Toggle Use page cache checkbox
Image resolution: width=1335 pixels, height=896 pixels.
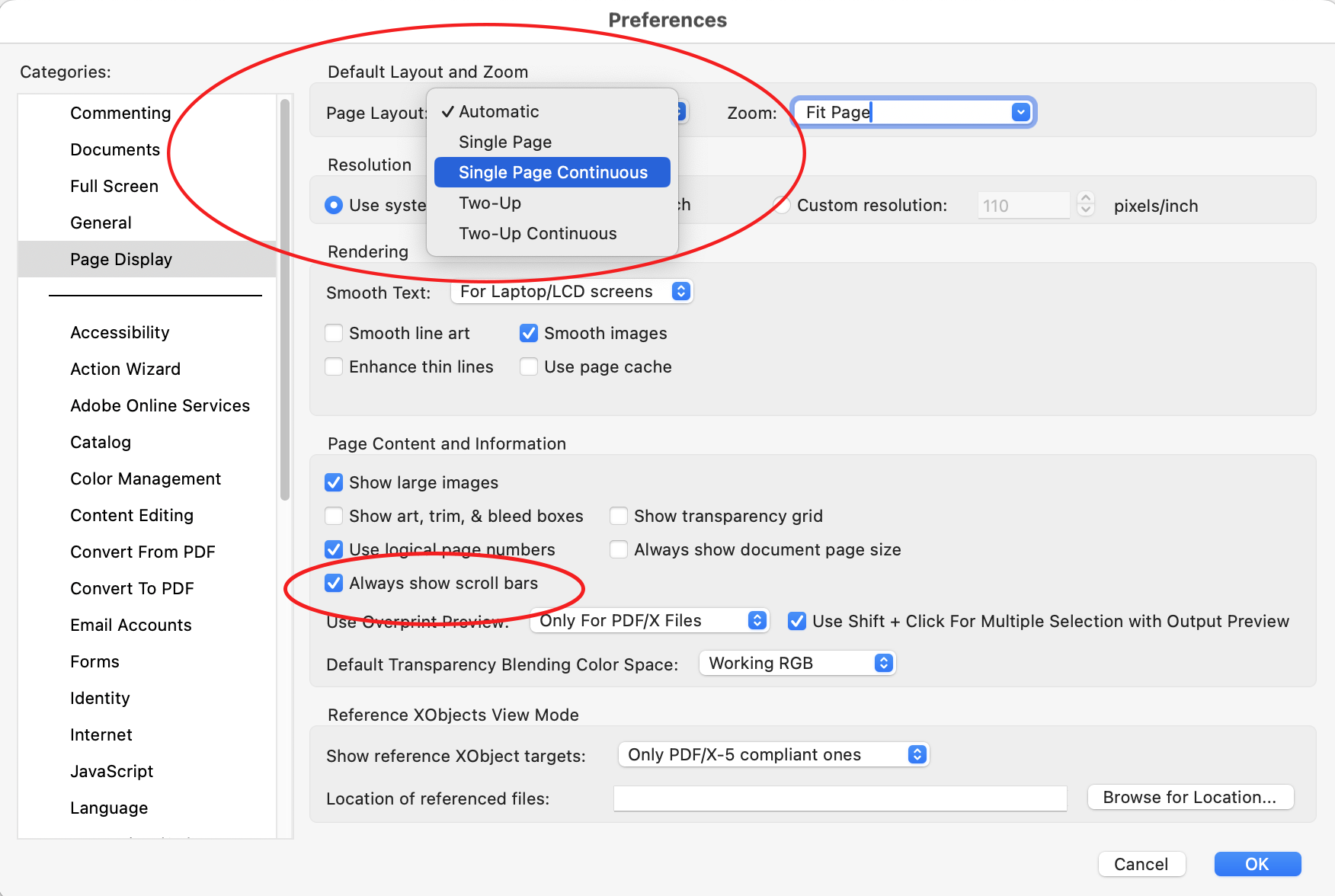click(x=529, y=366)
